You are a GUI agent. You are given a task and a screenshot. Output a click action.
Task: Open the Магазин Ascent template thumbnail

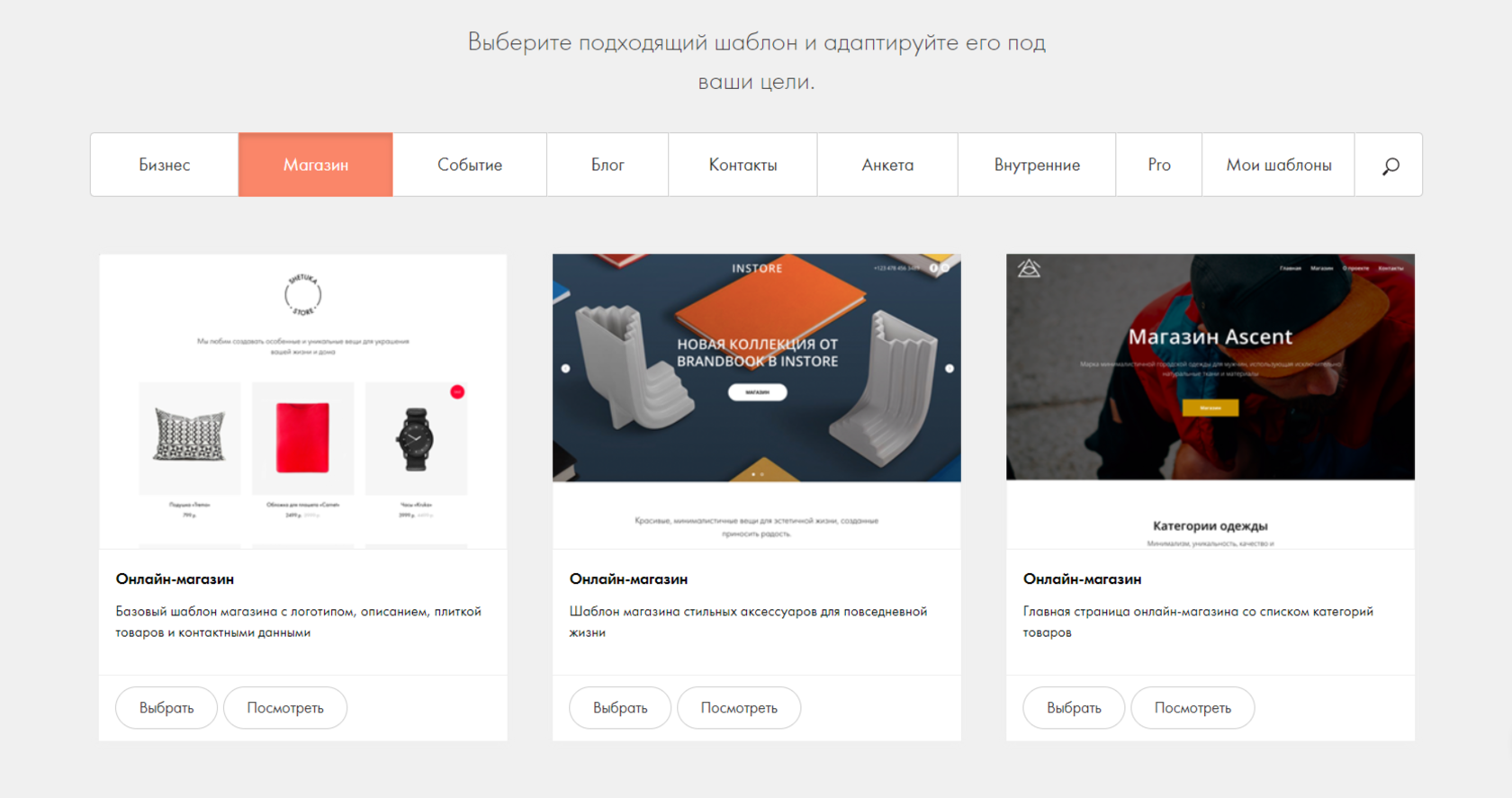point(1210,401)
